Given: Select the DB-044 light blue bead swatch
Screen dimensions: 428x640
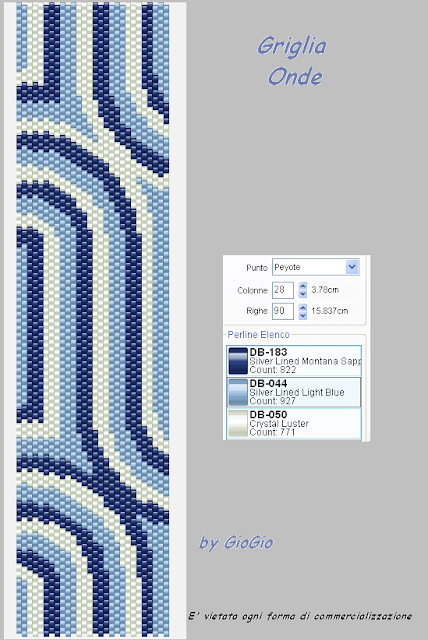Looking at the screenshot, I should 238,392.
